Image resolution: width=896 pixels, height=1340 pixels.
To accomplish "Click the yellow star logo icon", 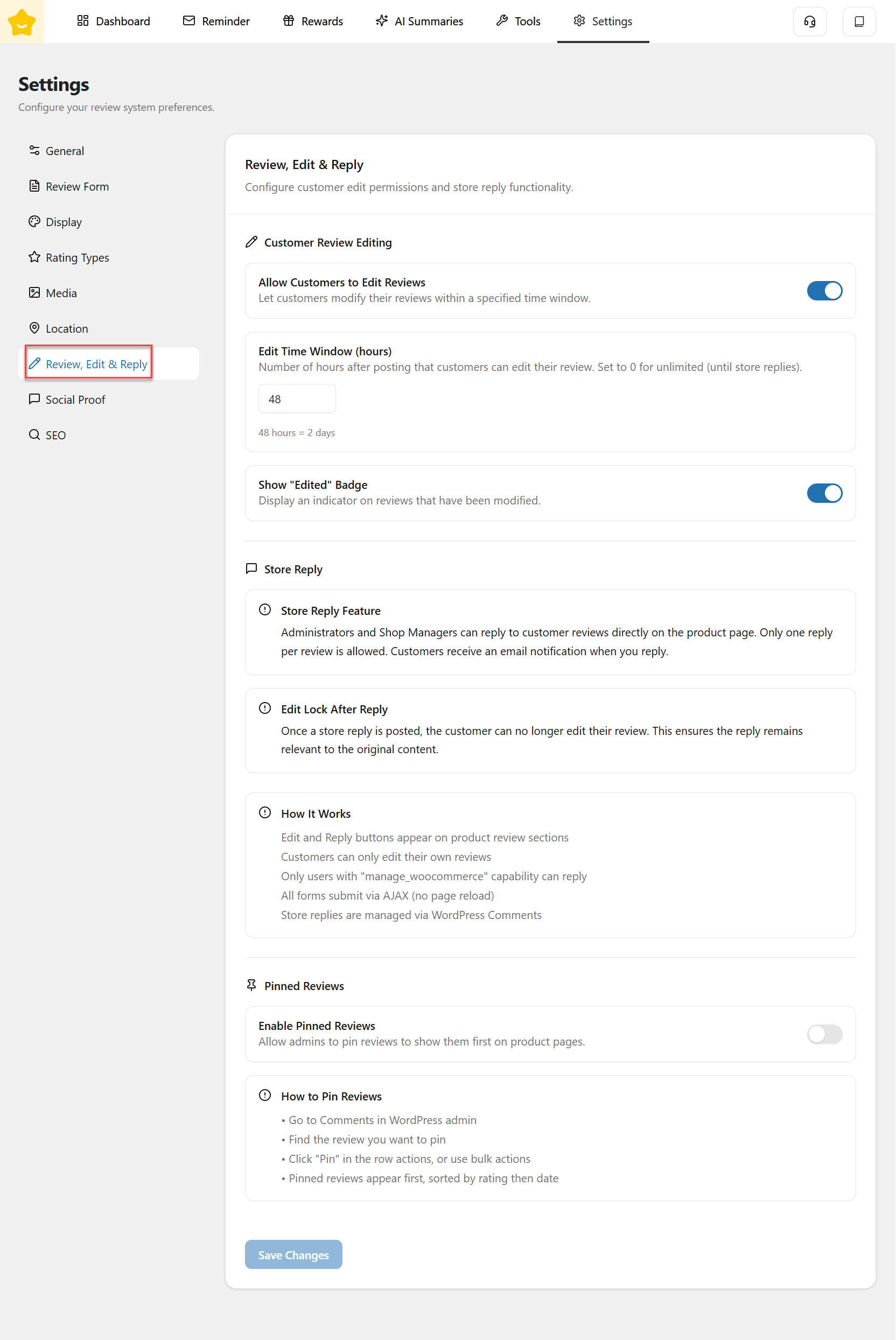I will (22, 22).
